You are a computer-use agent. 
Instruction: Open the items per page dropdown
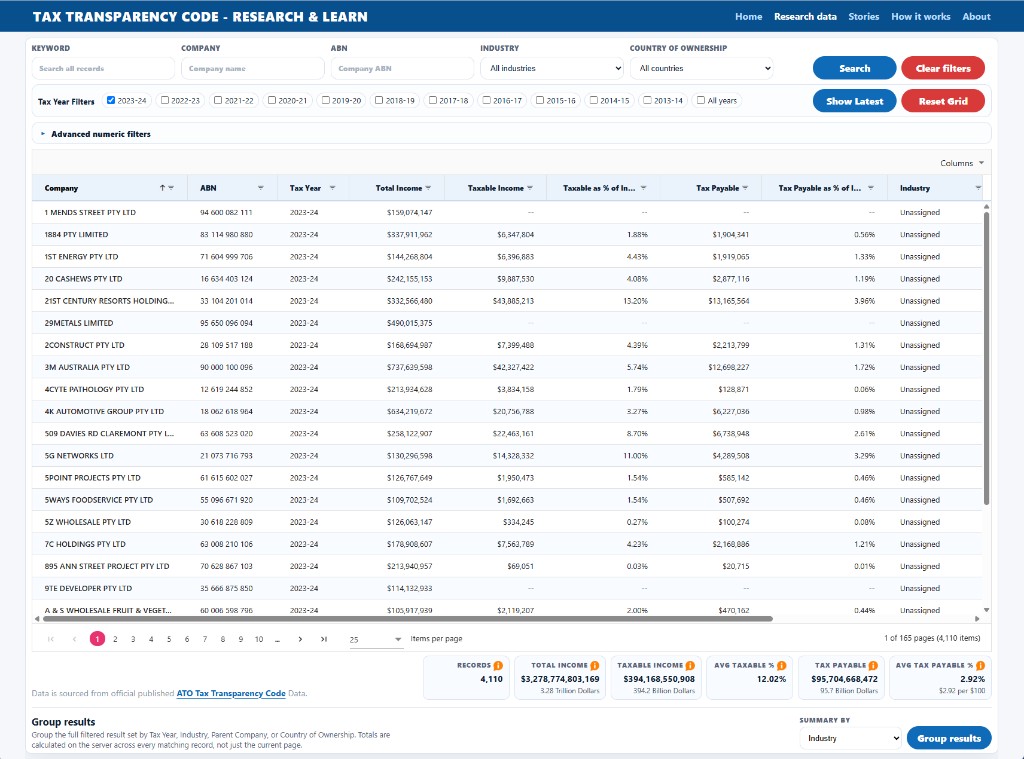pos(376,639)
